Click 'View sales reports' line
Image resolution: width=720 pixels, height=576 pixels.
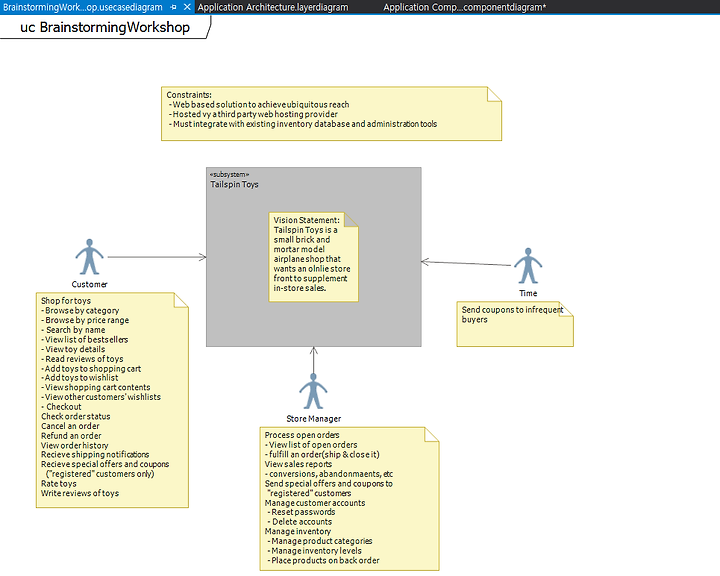(x=298, y=464)
